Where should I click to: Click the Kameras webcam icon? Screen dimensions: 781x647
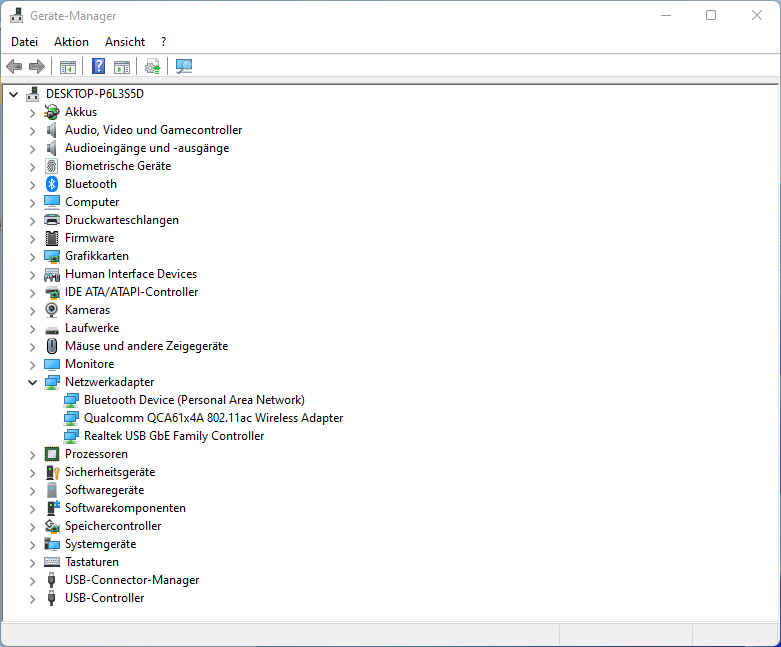tap(52, 310)
